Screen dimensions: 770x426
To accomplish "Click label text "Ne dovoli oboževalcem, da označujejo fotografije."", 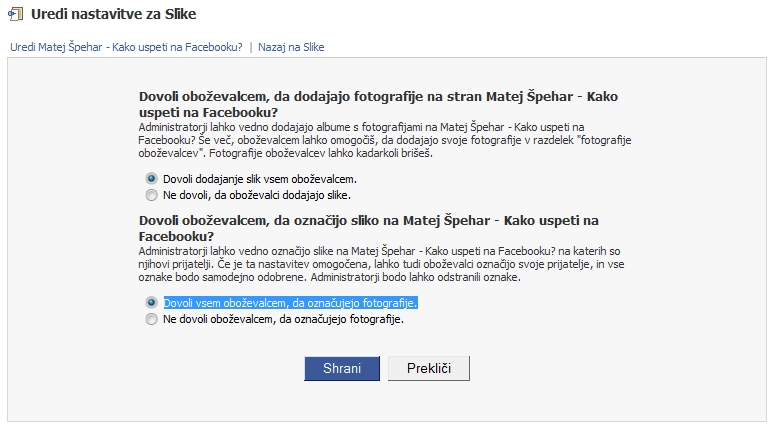I will pos(283,319).
